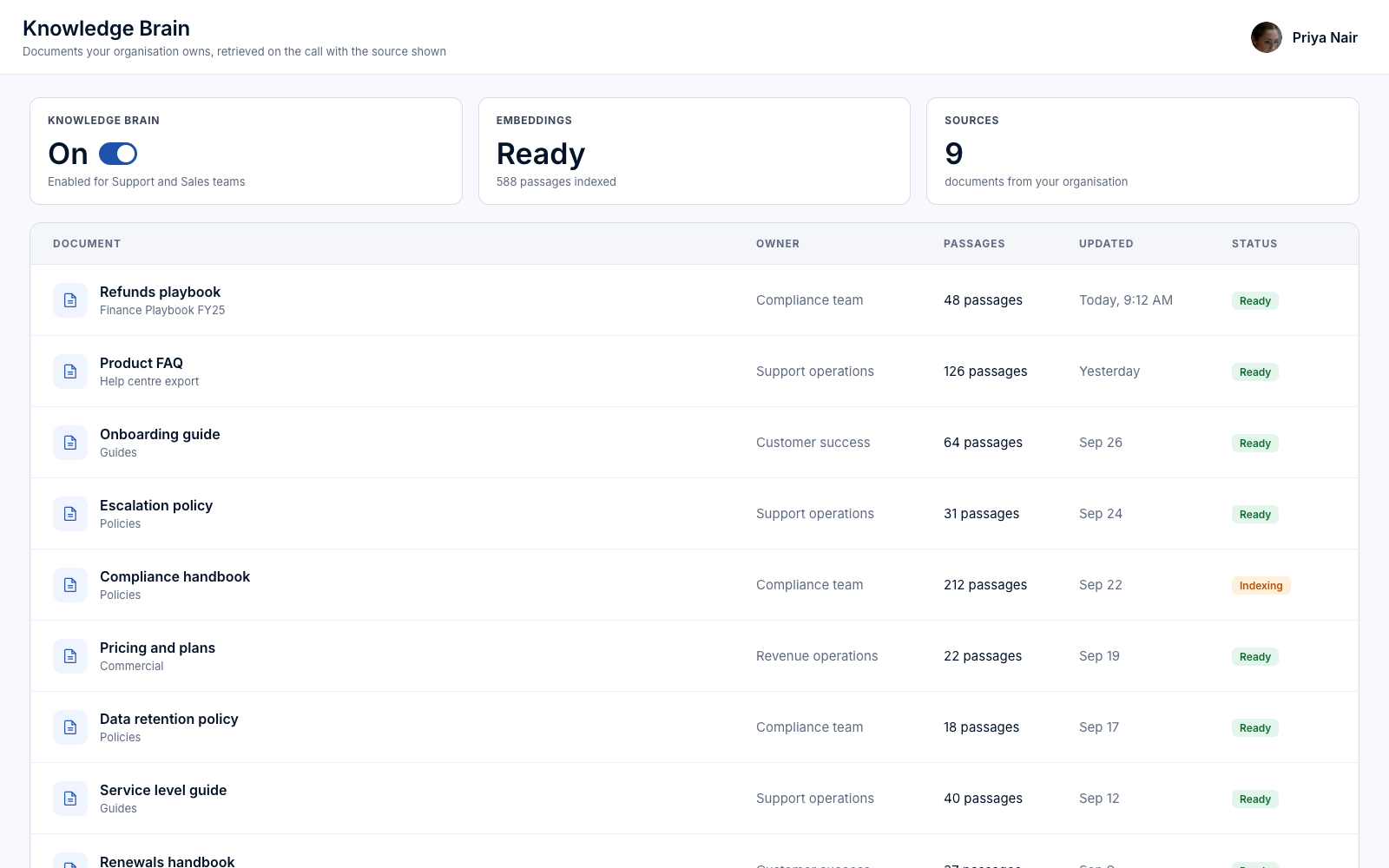Click the Ready badge on Pricing and plans

point(1254,657)
